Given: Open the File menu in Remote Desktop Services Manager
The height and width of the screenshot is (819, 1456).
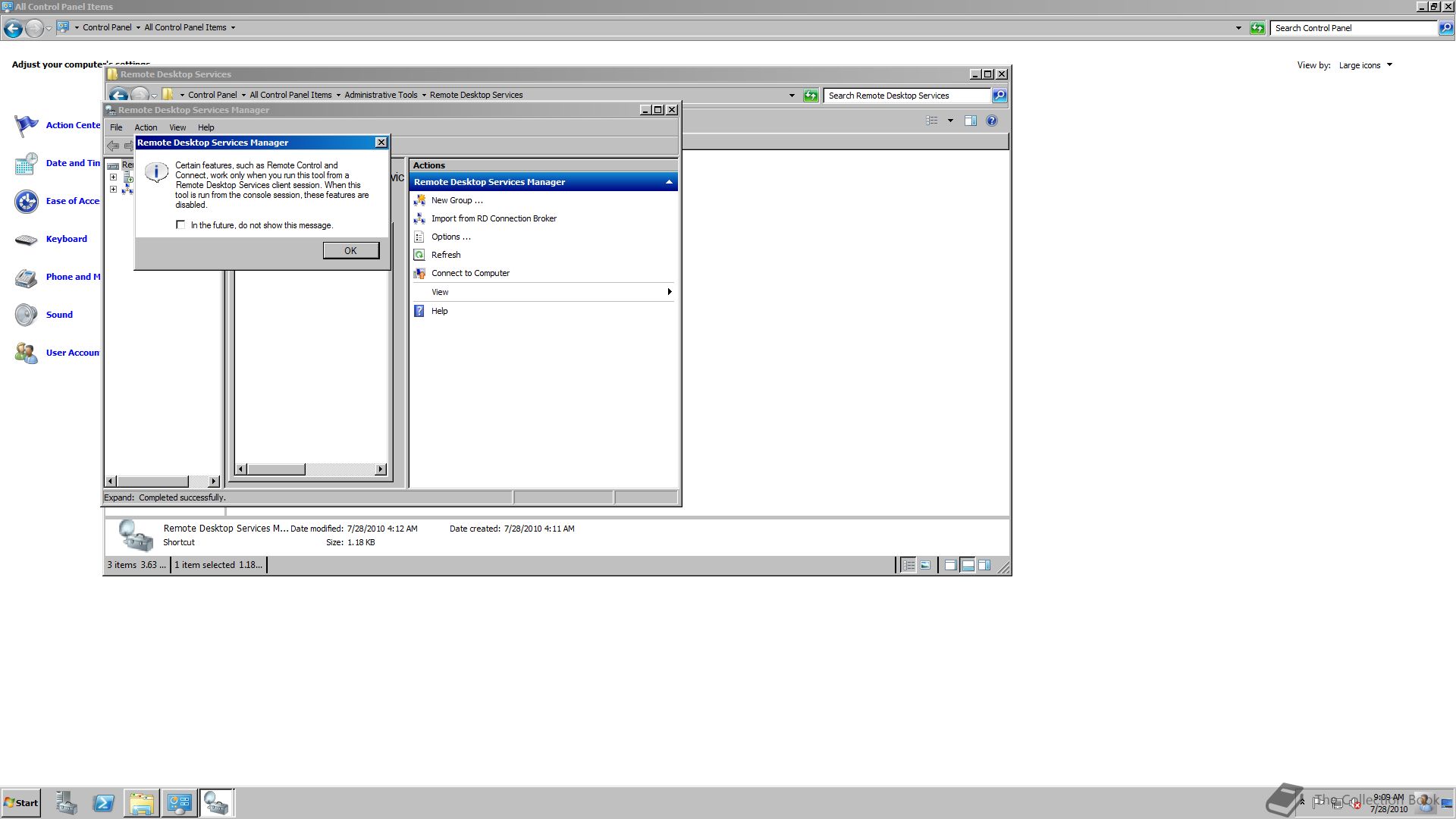Looking at the screenshot, I should click(x=116, y=127).
